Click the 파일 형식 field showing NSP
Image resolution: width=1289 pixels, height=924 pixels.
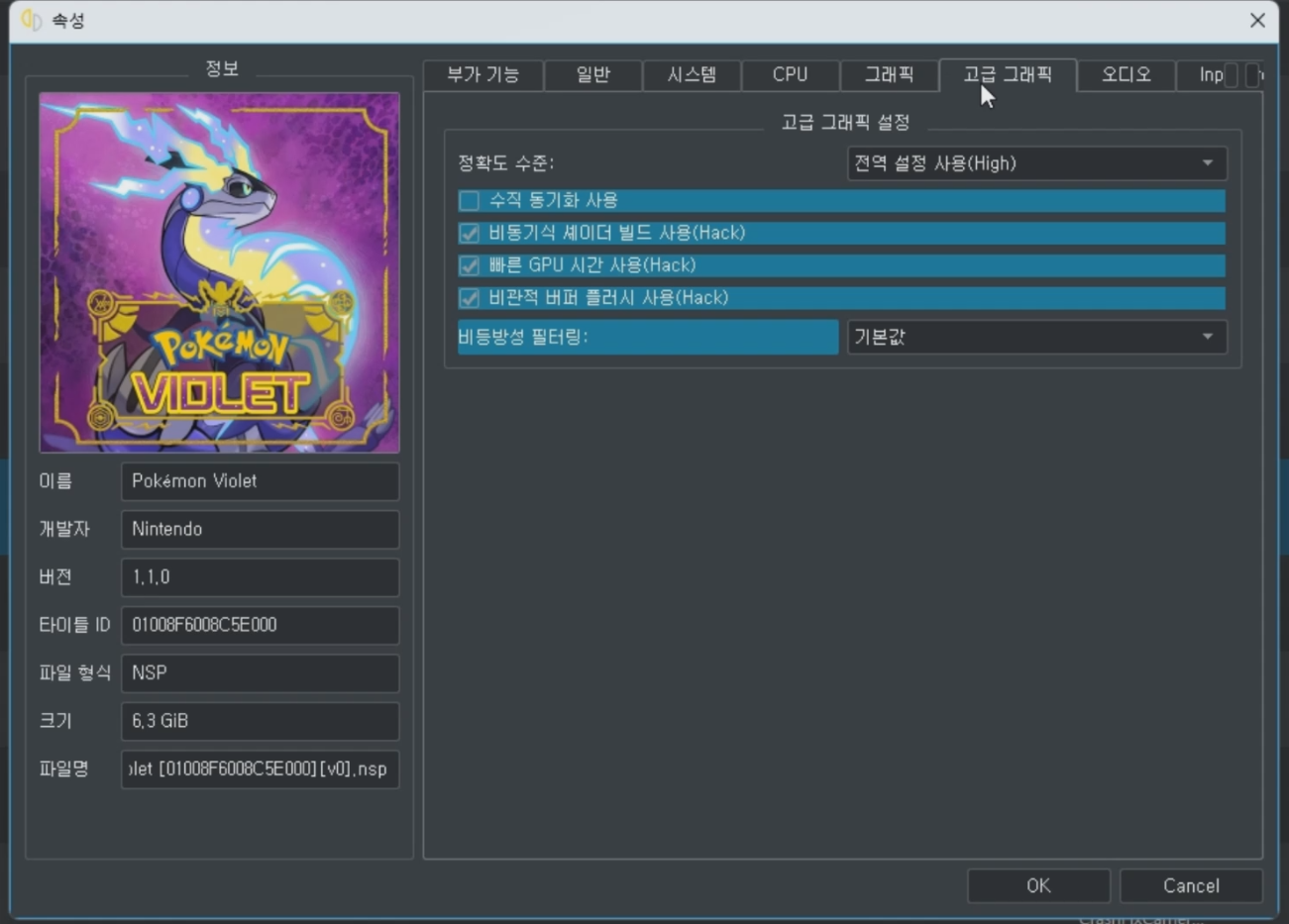[x=260, y=673]
